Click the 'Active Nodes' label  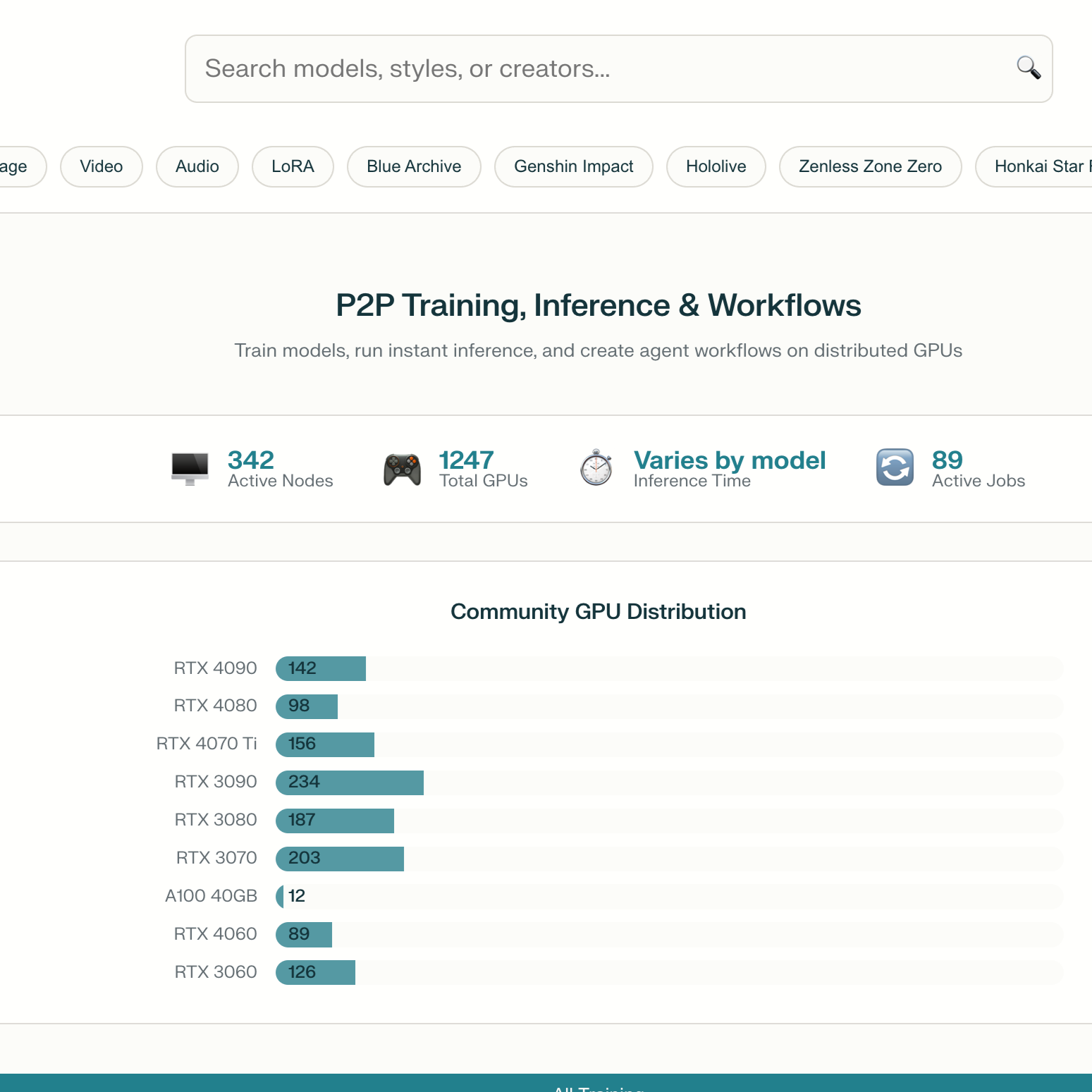281,481
